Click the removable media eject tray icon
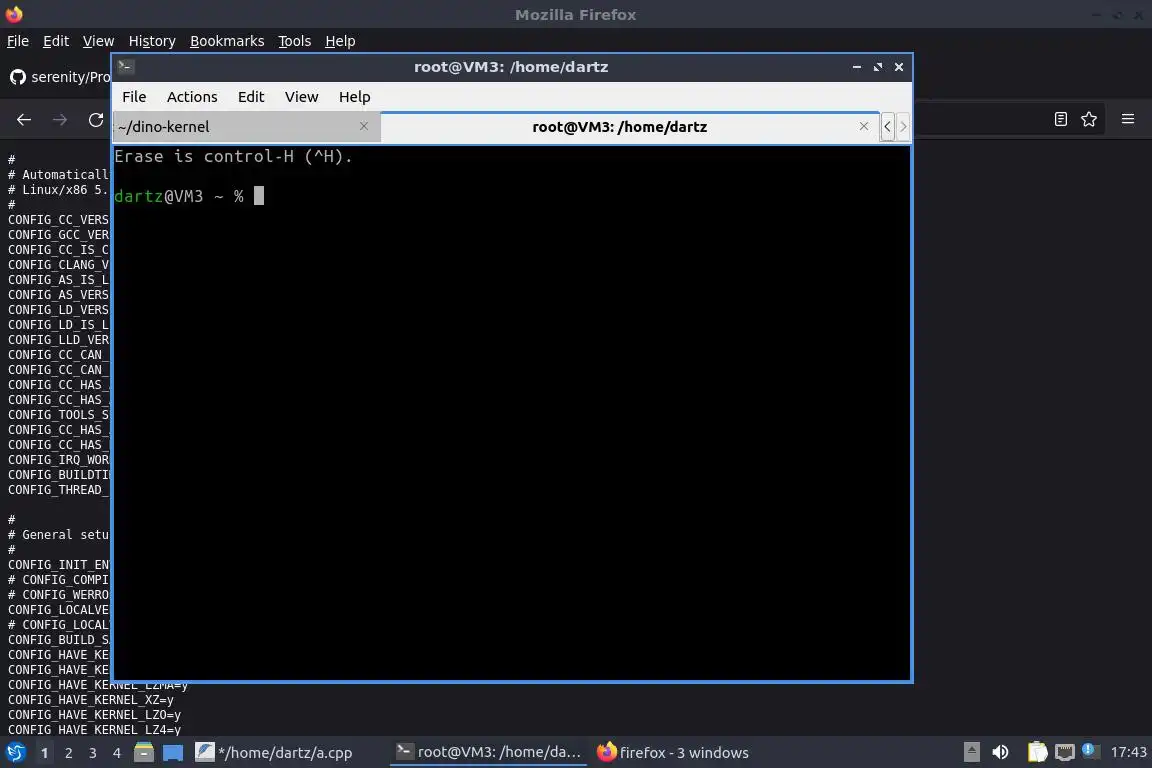Image resolution: width=1152 pixels, height=768 pixels. coord(971,752)
